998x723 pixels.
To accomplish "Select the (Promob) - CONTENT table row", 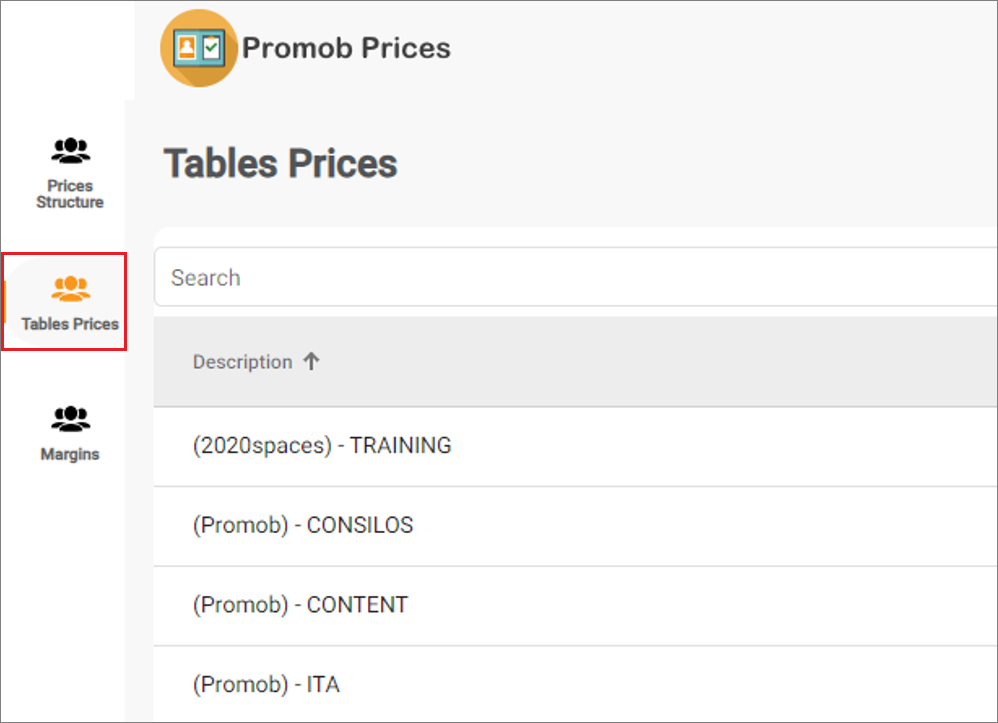I will pos(575,605).
